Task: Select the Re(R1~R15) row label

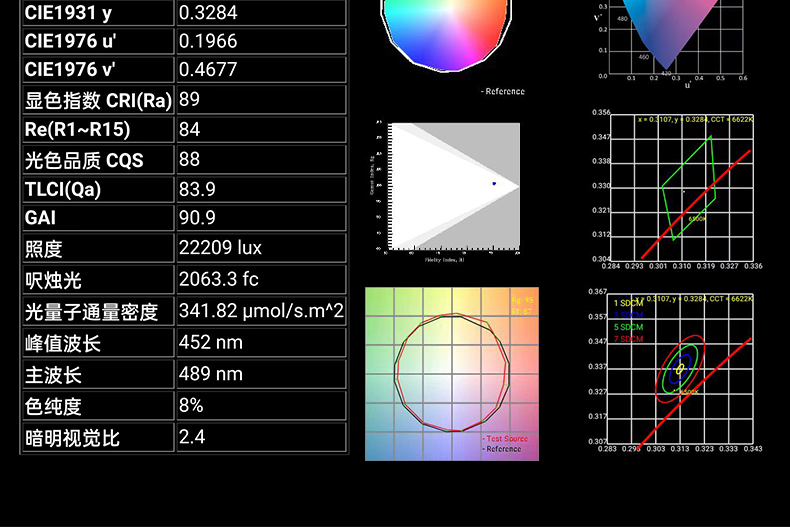Action: click(x=78, y=130)
